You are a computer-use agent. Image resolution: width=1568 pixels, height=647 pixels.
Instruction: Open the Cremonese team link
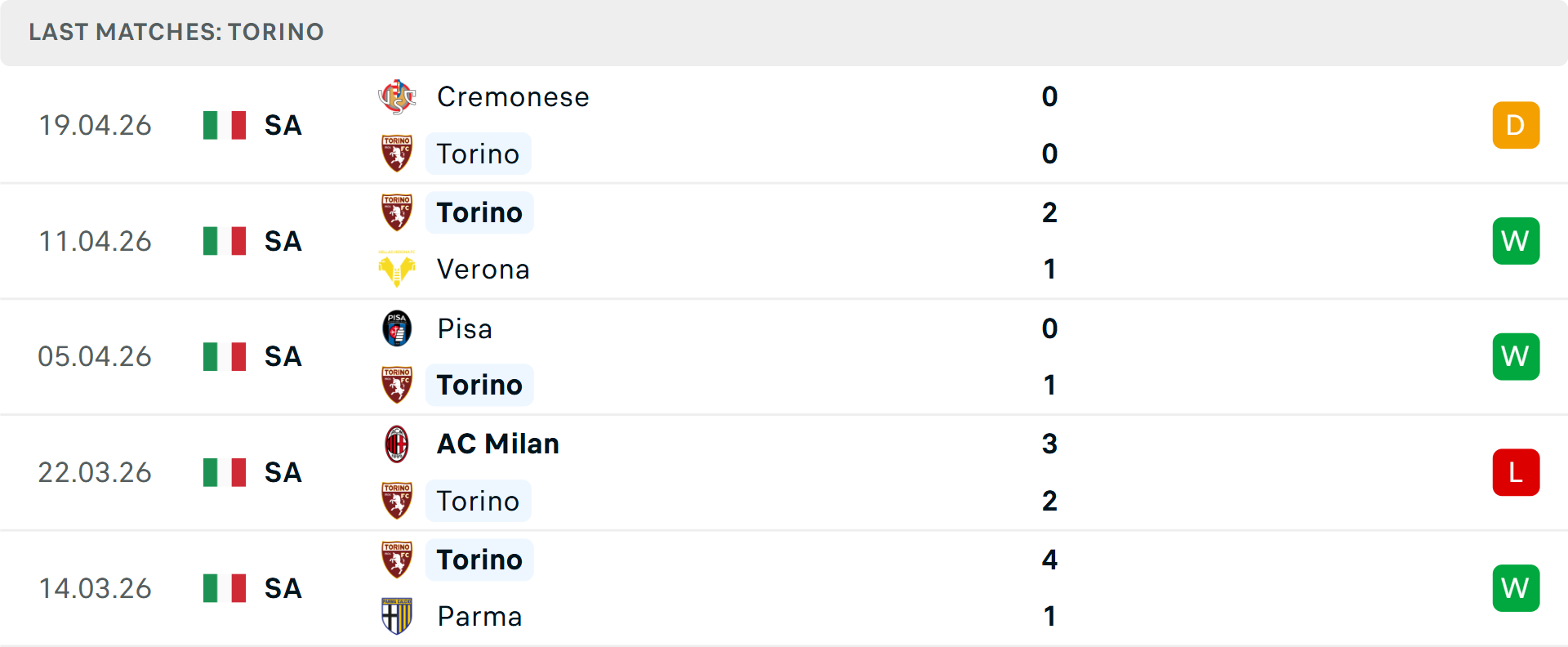(513, 97)
